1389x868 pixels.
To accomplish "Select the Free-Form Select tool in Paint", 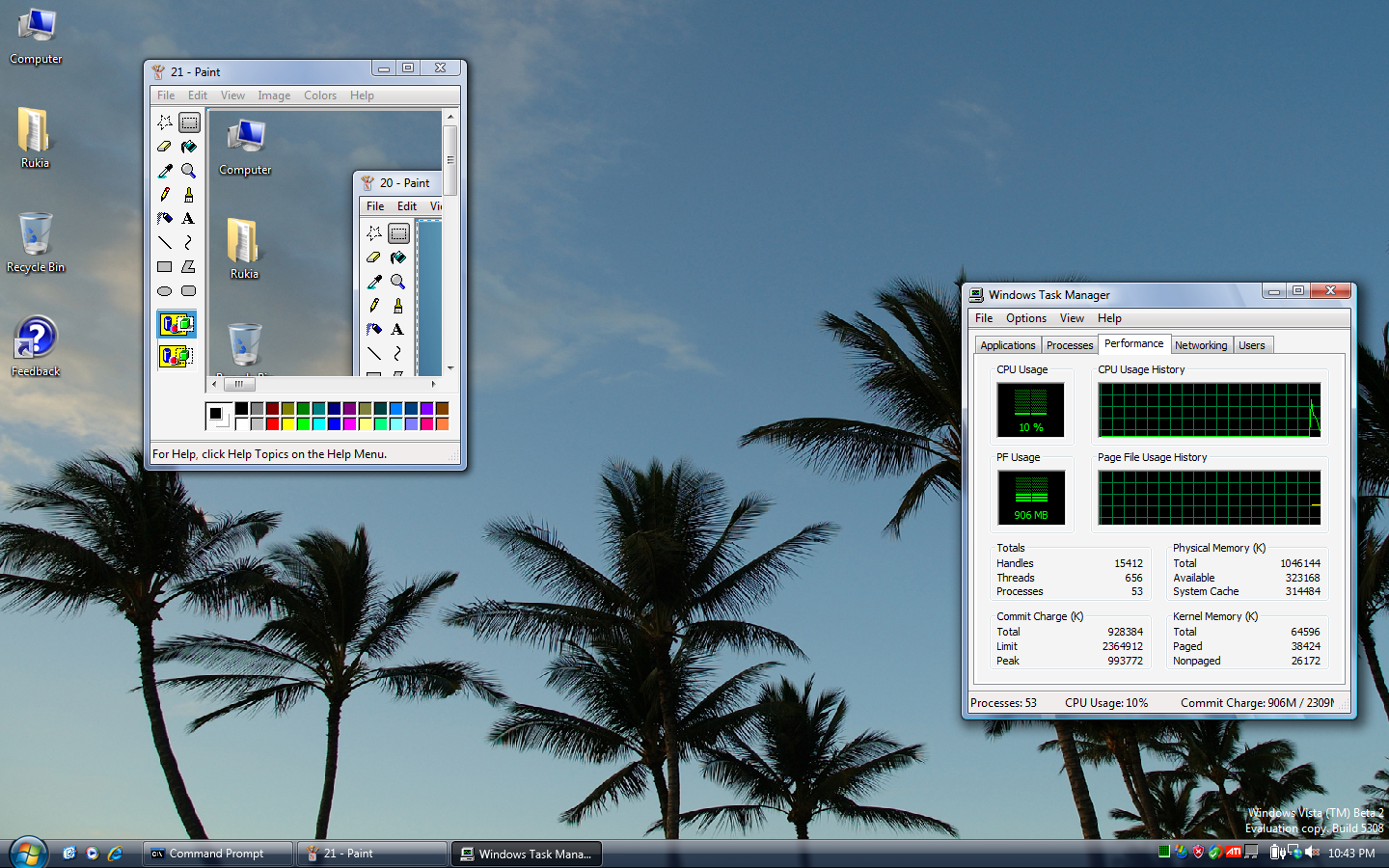I will pyautogui.click(x=165, y=122).
